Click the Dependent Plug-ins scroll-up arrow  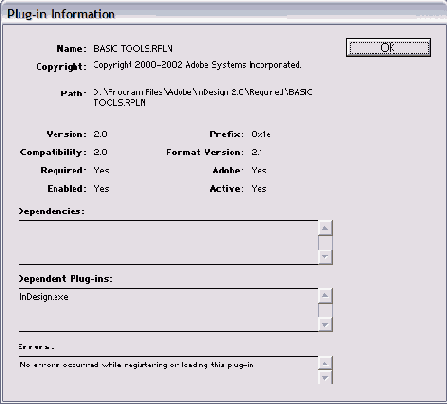325,296
